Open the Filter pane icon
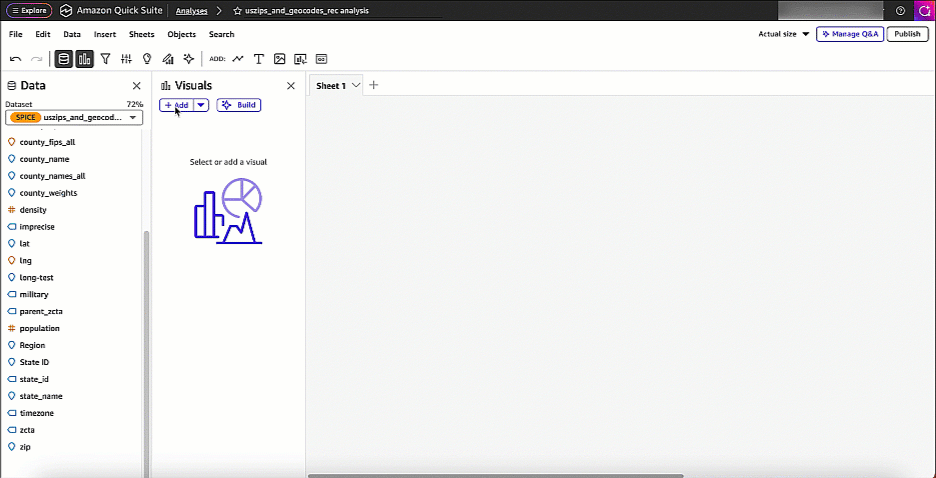936x478 pixels. pyautogui.click(x=105, y=59)
